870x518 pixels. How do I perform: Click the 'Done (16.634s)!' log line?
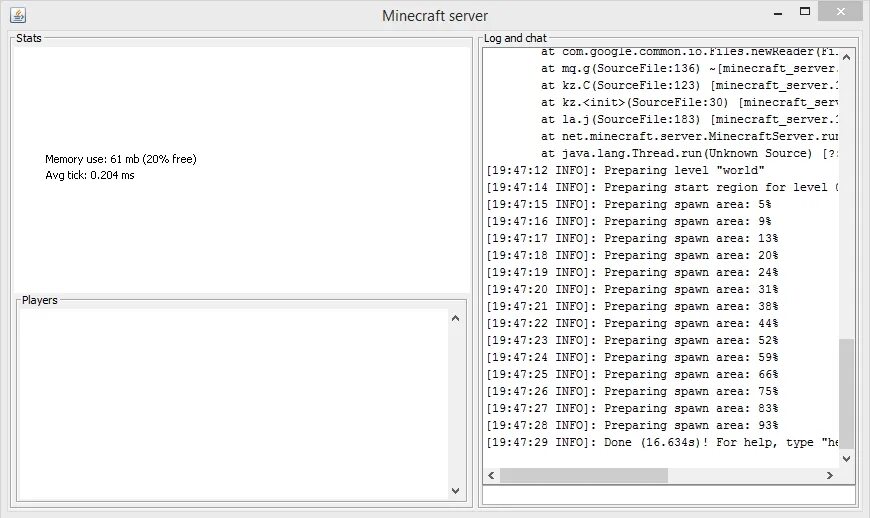pos(662,443)
